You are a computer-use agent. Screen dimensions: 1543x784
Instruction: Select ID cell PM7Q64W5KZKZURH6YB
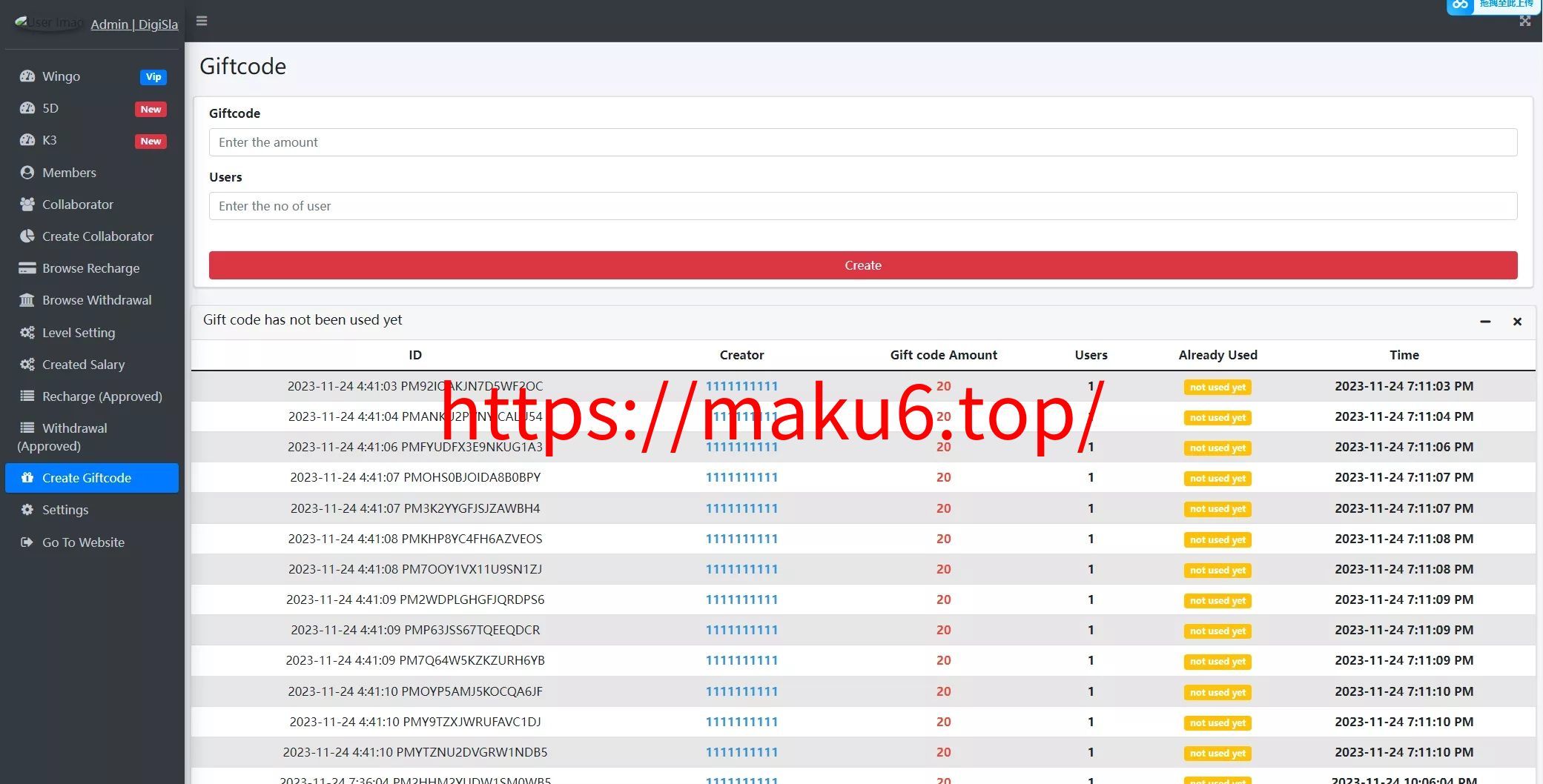click(x=415, y=660)
